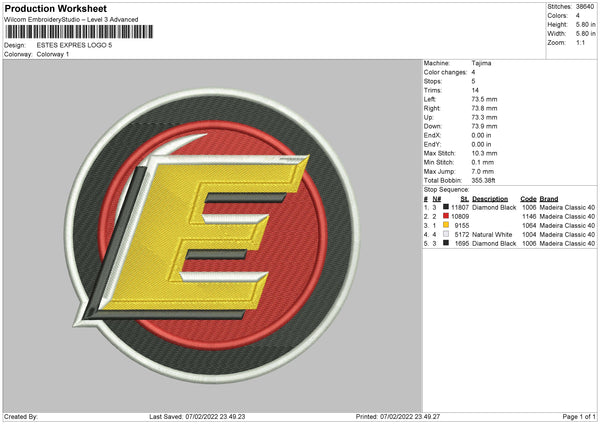Click the yellow swatch beside stitch count 9155
Image resolution: width=600 pixels, height=424 pixels.
pyautogui.click(x=446, y=225)
